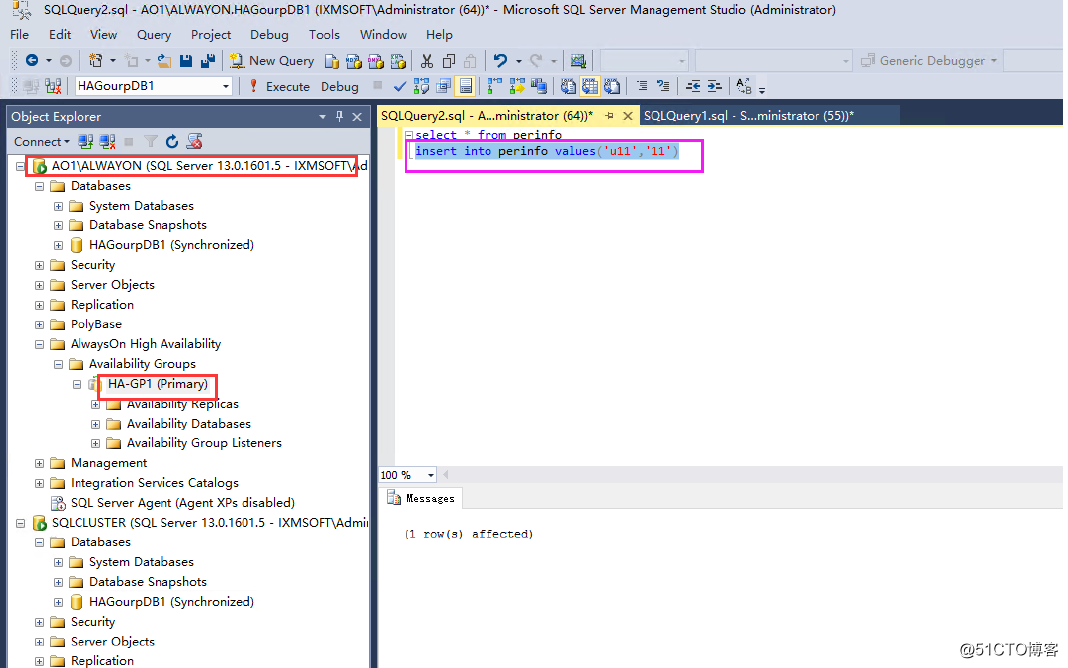Display Estimated Execution Plan icon
This screenshot has width=1068, height=668.
coord(421,86)
